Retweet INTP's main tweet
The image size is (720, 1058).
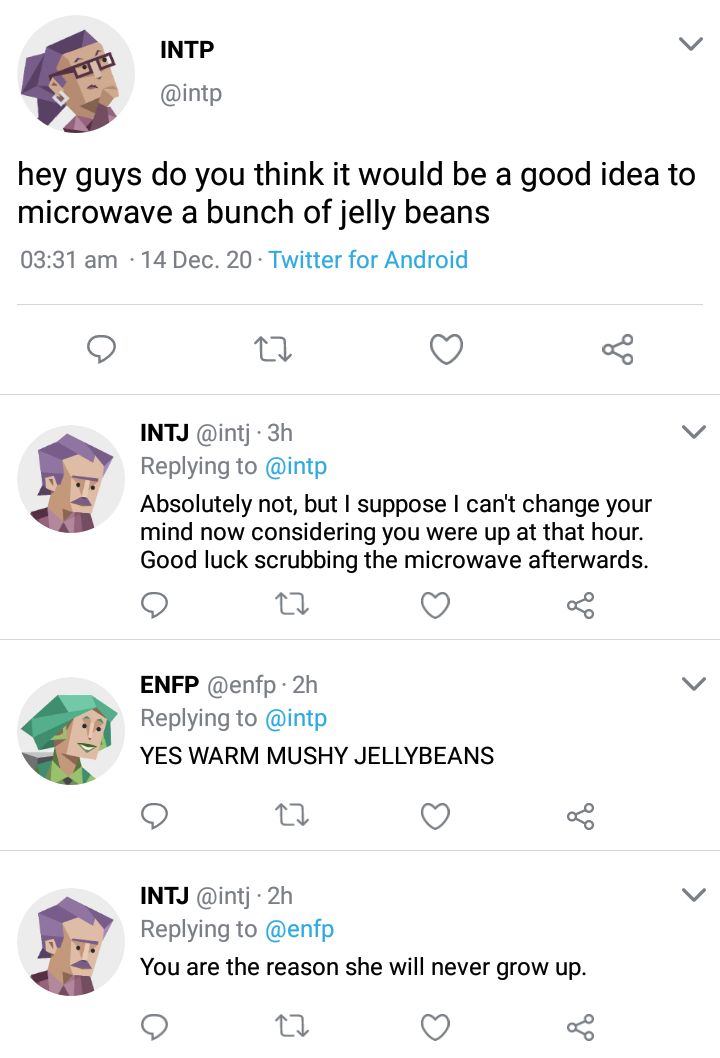coord(272,349)
